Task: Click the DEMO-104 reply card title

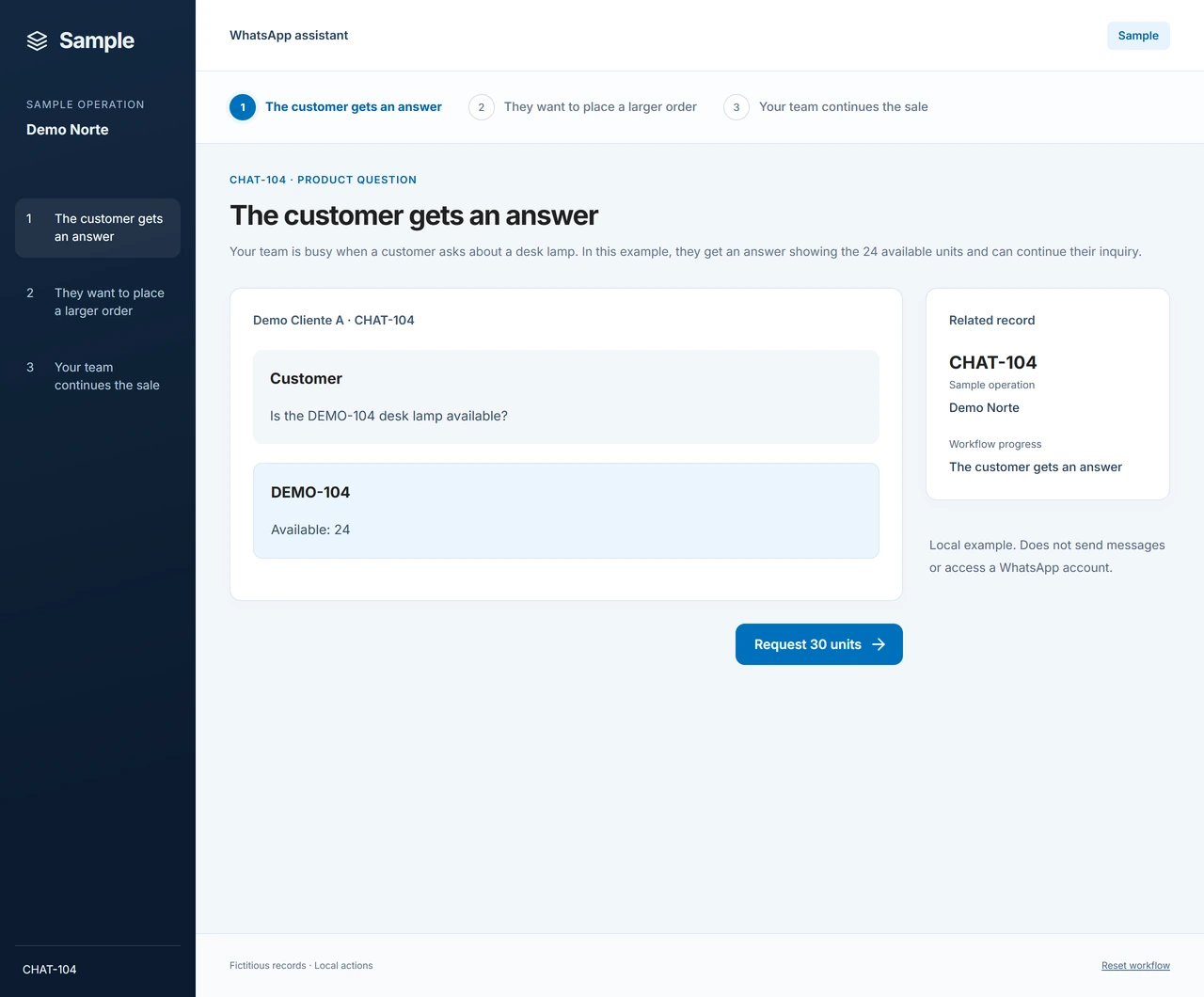Action: (x=310, y=493)
